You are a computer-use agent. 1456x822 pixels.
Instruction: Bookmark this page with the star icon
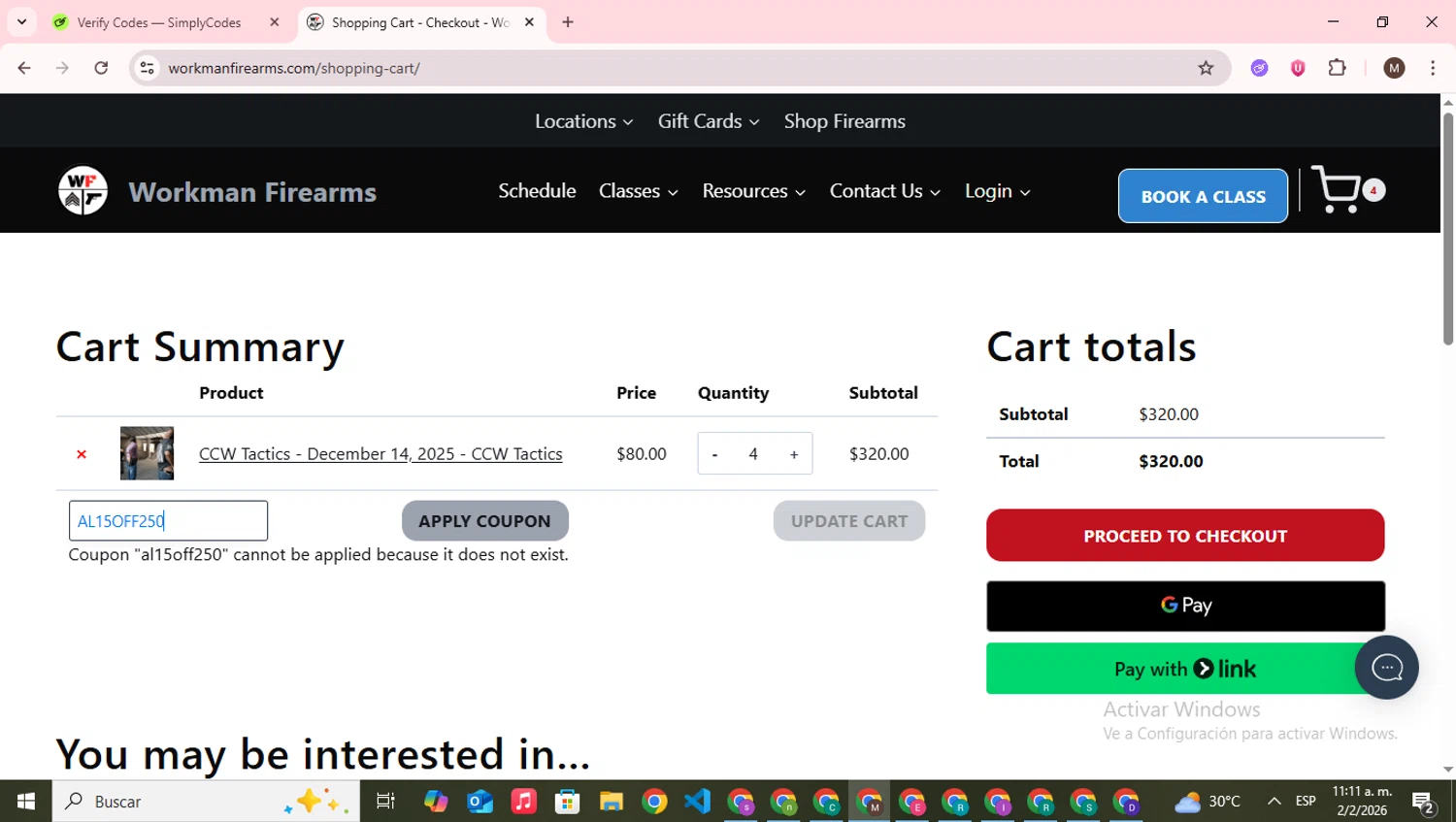(x=1206, y=68)
